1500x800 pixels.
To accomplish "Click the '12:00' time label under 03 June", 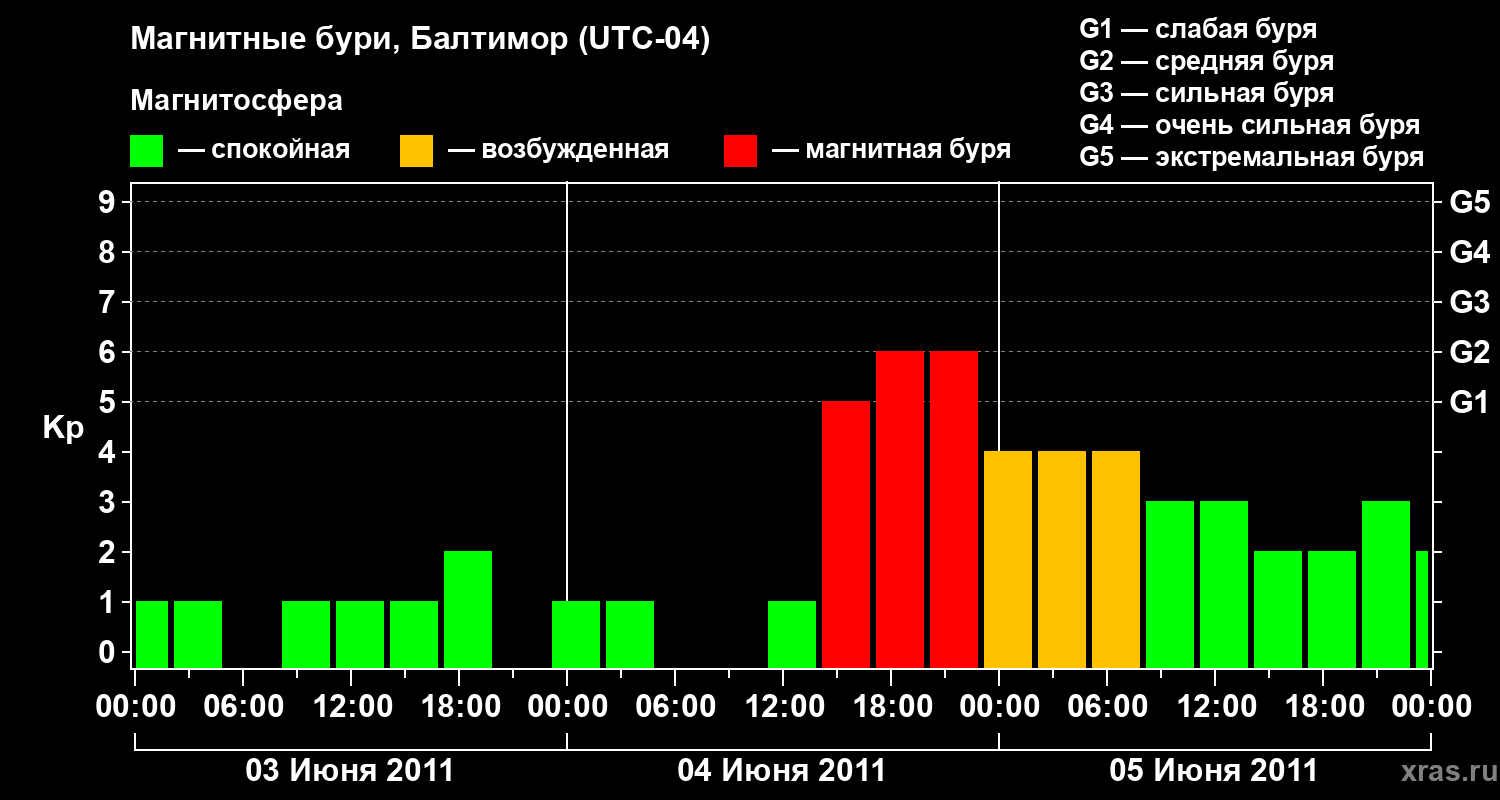I will [351, 707].
